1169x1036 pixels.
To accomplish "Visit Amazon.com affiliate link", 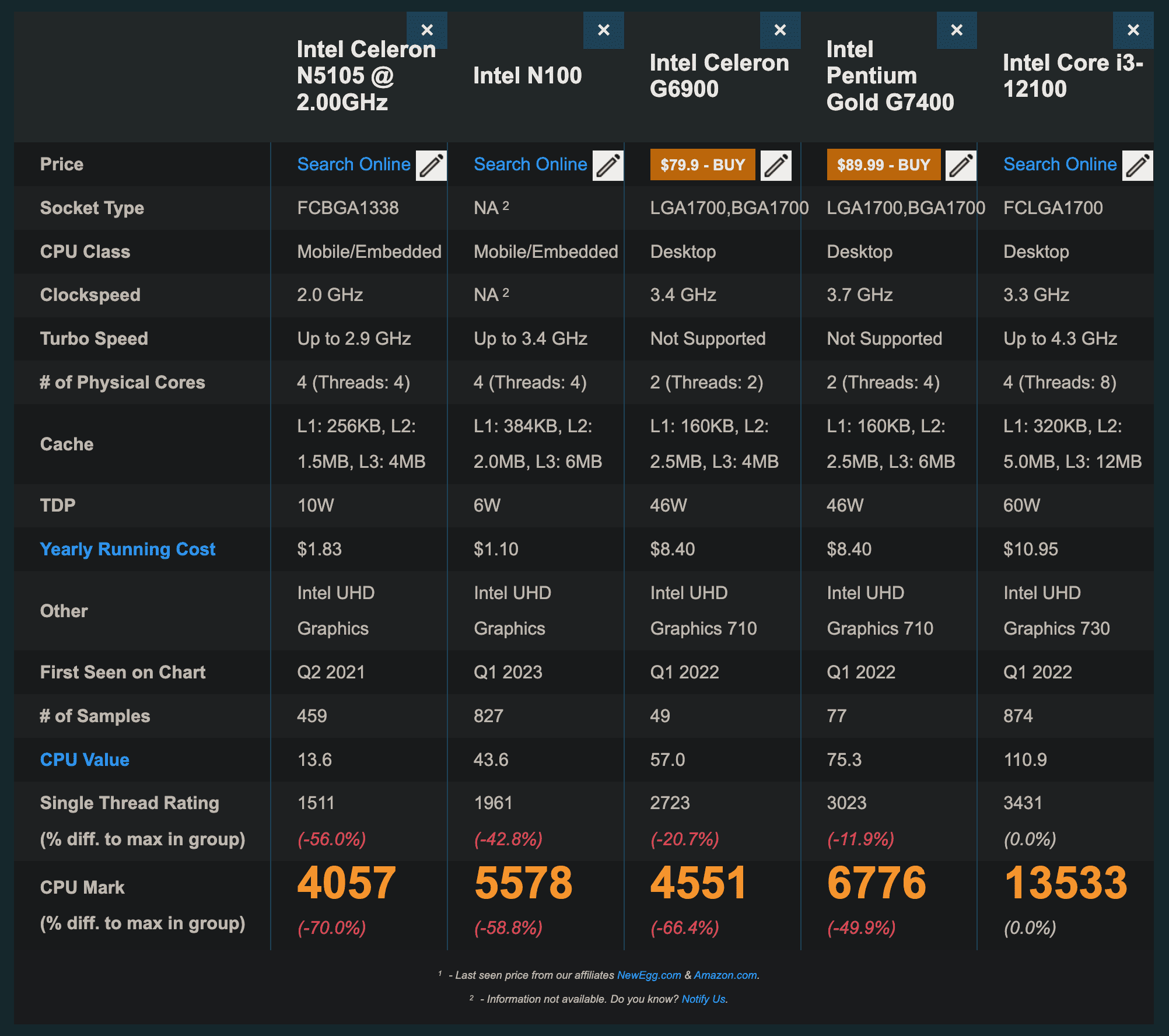I will [725, 975].
